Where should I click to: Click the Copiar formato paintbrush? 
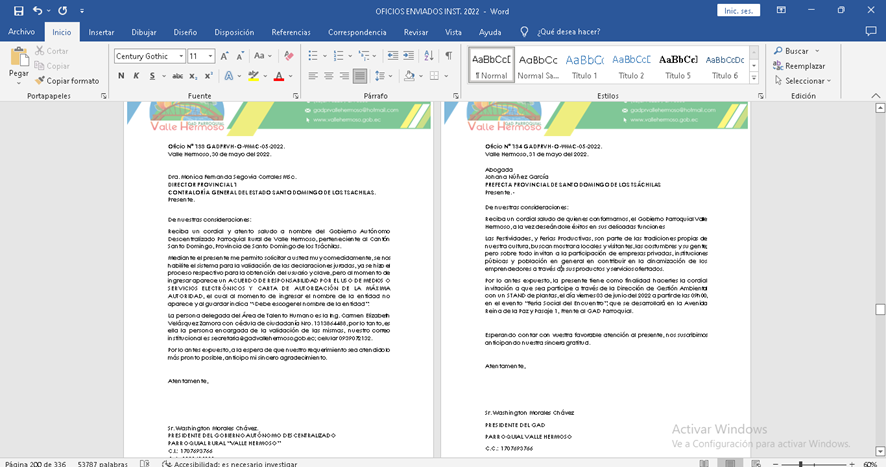pyautogui.click(x=66, y=80)
